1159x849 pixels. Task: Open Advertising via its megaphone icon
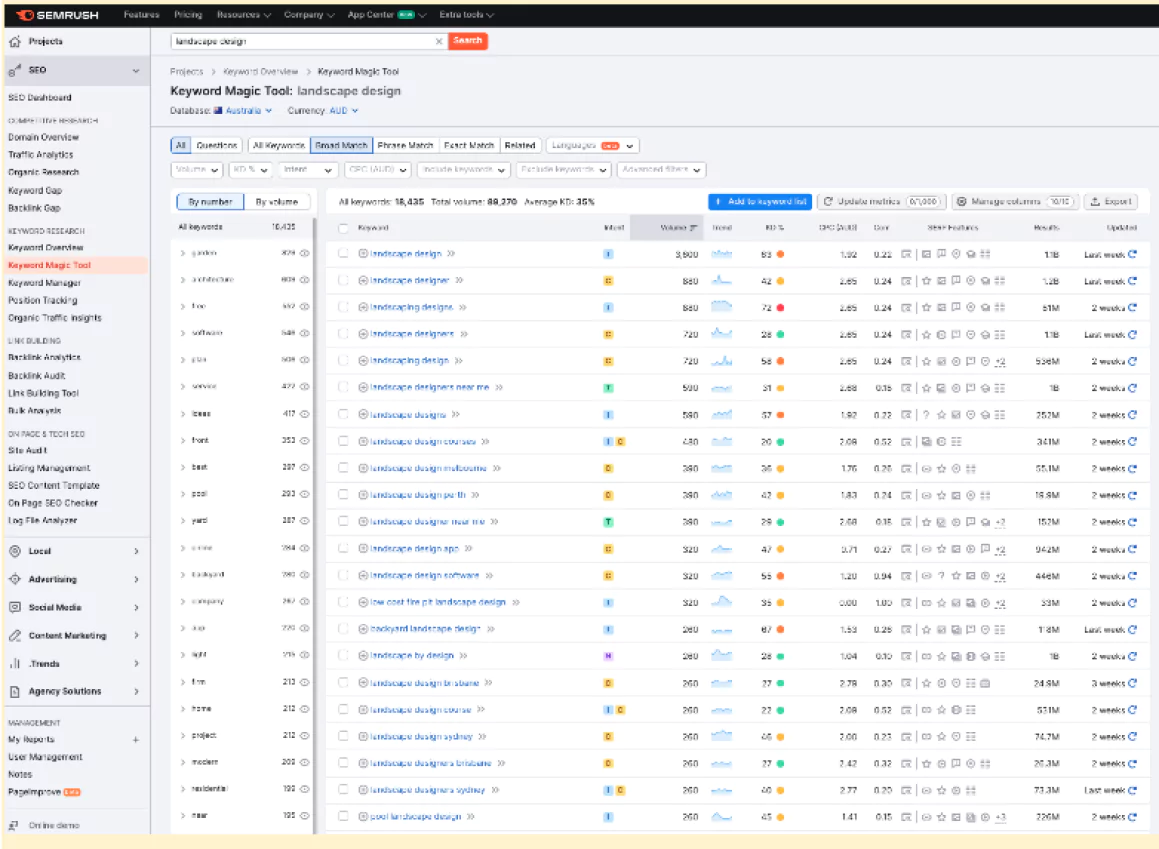15,579
